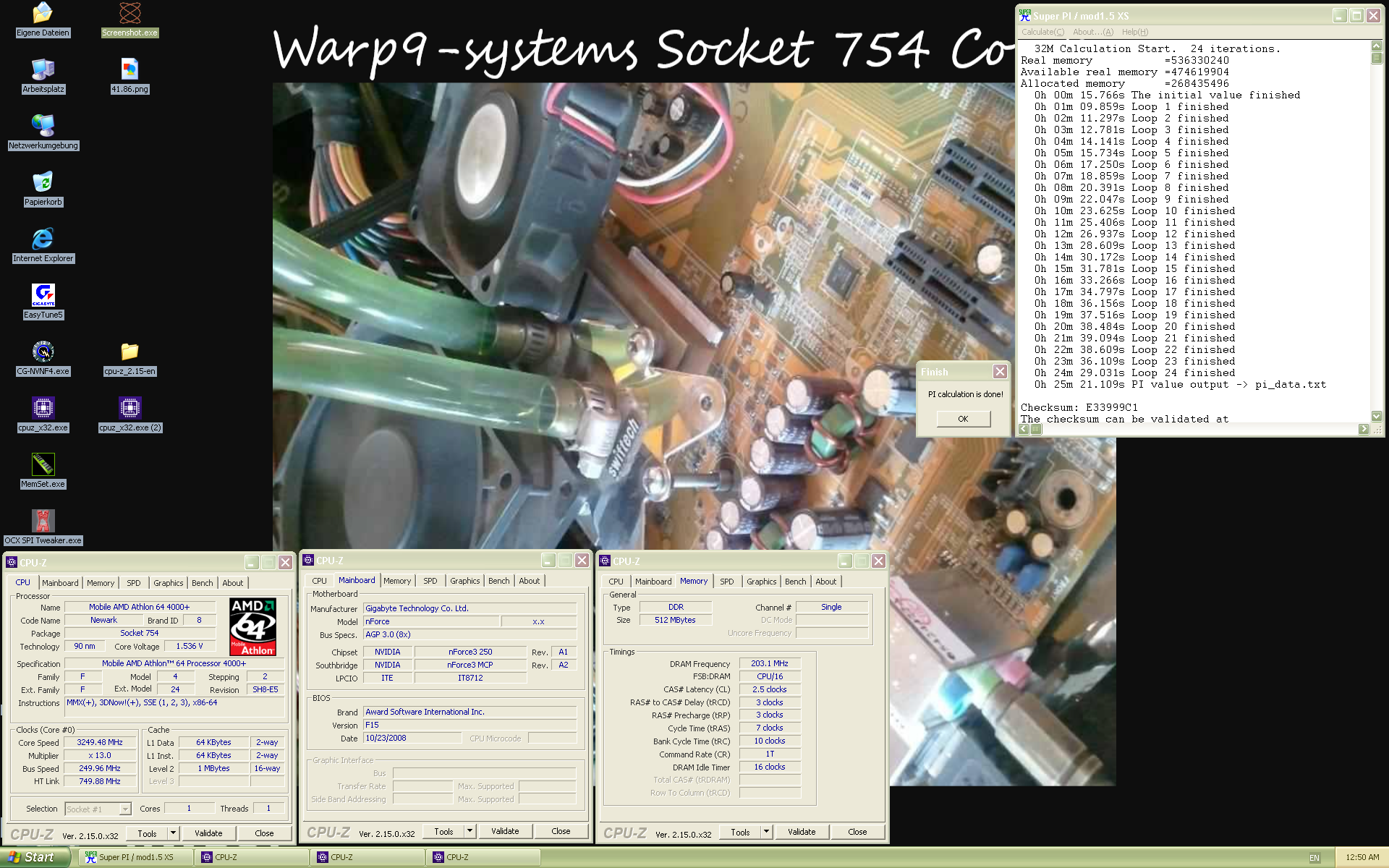Image resolution: width=1389 pixels, height=868 pixels.
Task: Click Super PI vertical scrollbar down arrow
Action: pos(1376,416)
